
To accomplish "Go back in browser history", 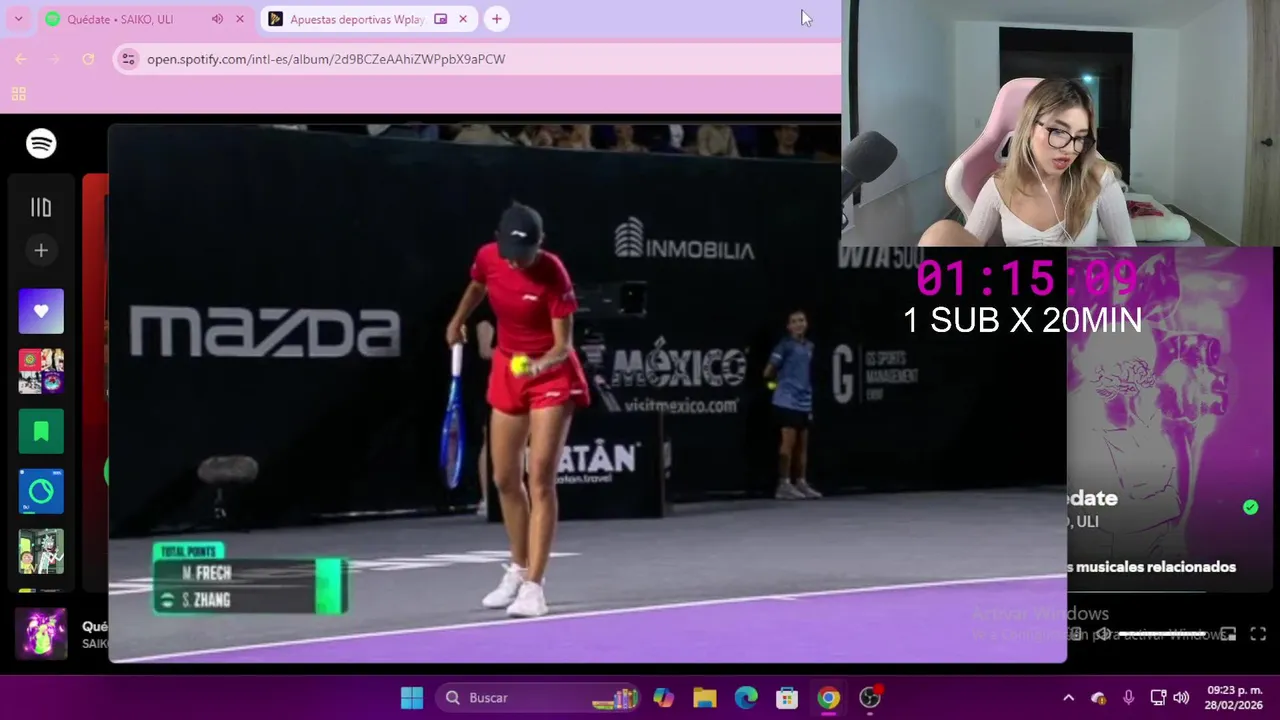I will coord(21,59).
